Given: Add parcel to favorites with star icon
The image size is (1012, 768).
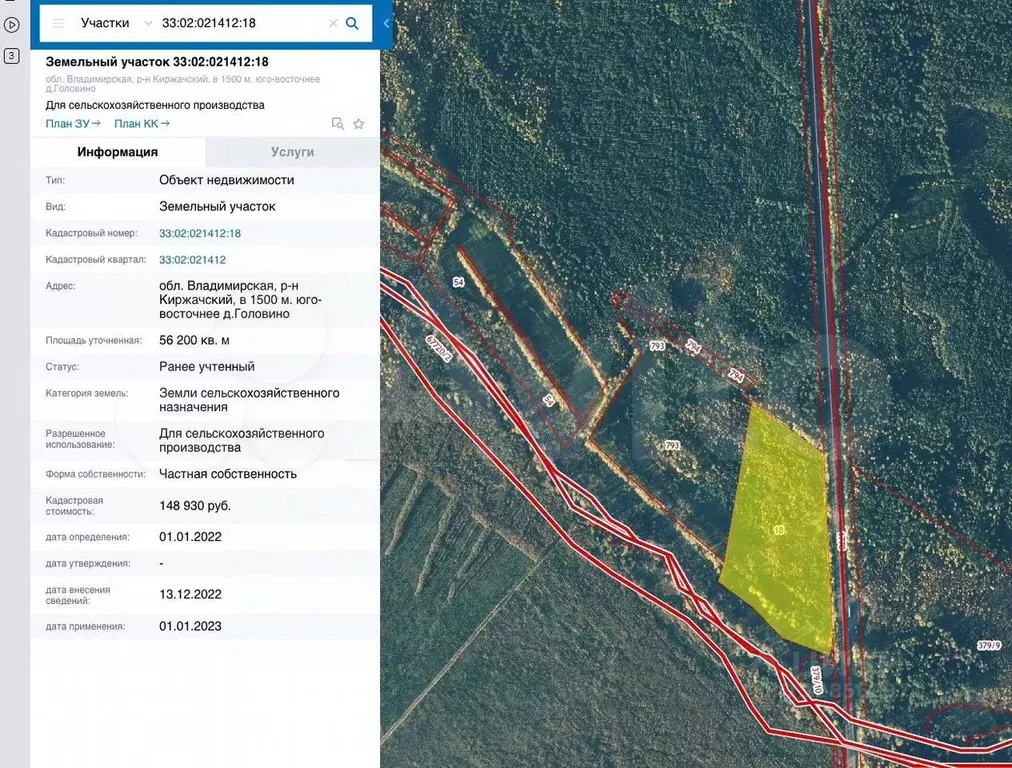Looking at the screenshot, I should coord(359,124).
